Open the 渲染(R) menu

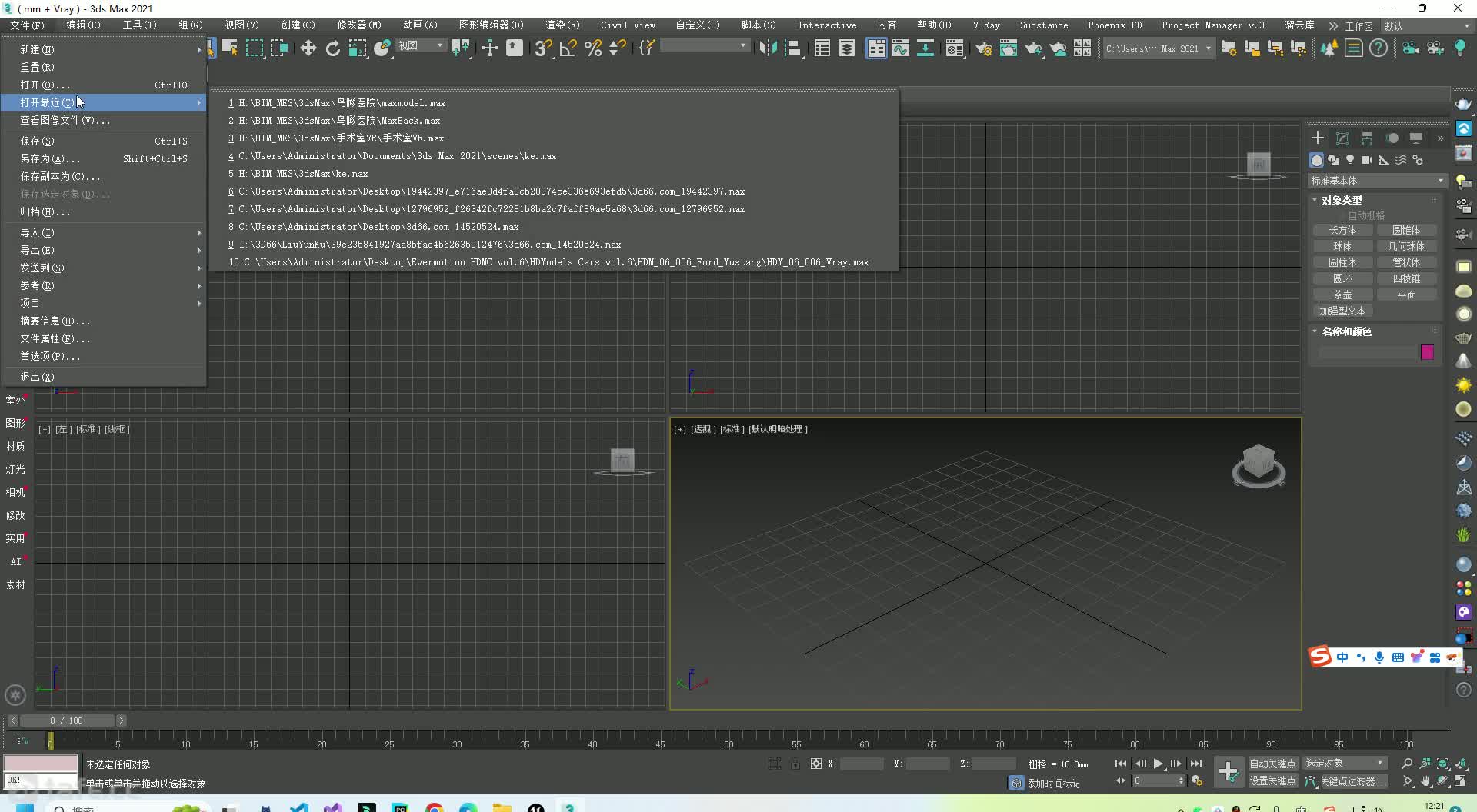point(562,25)
